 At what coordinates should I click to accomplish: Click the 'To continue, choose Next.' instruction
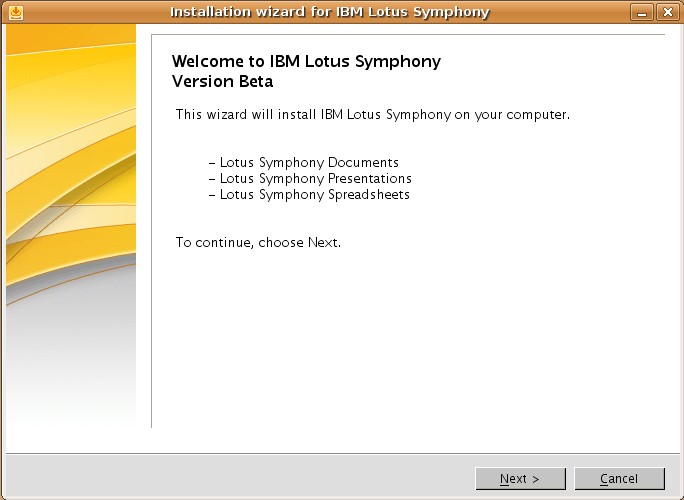tap(258, 242)
